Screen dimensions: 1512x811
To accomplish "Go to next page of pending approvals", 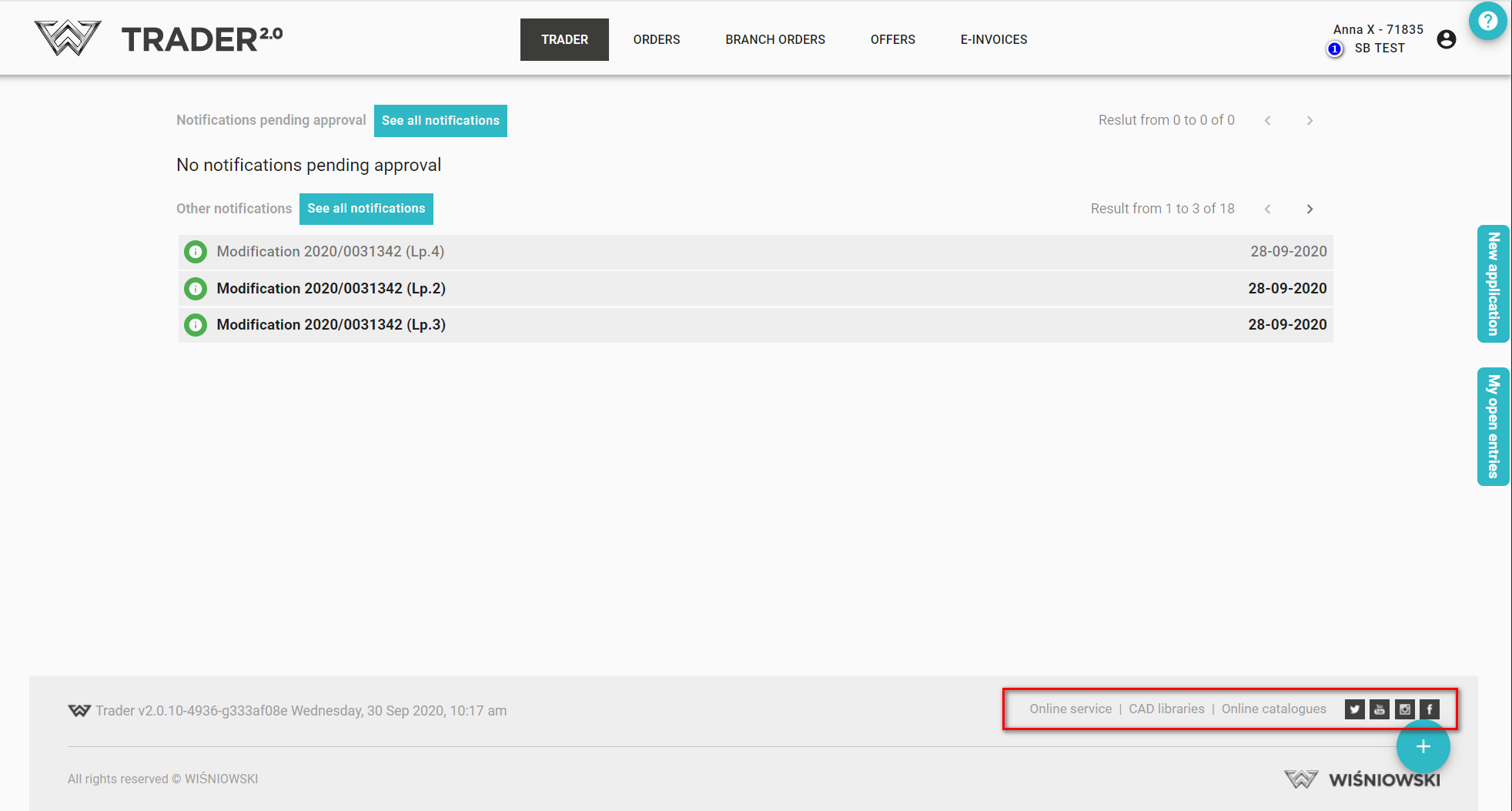I will (x=1310, y=121).
